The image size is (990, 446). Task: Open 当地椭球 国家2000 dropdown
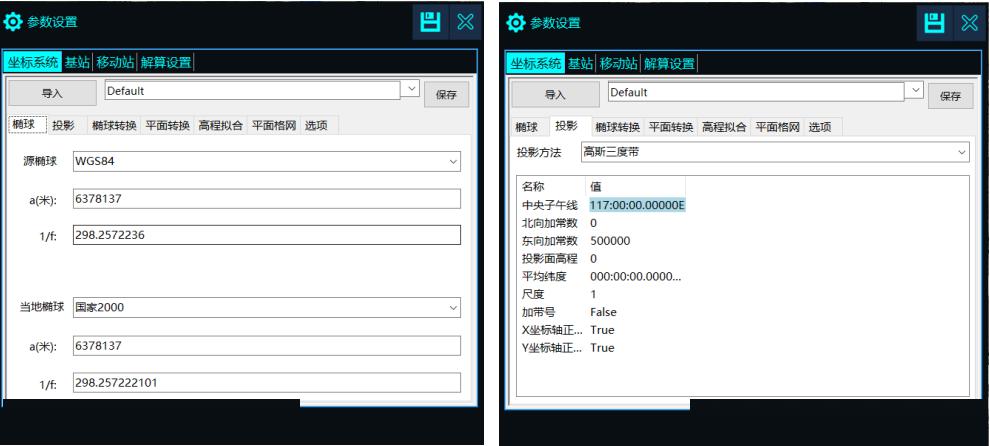[x=266, y=307]
